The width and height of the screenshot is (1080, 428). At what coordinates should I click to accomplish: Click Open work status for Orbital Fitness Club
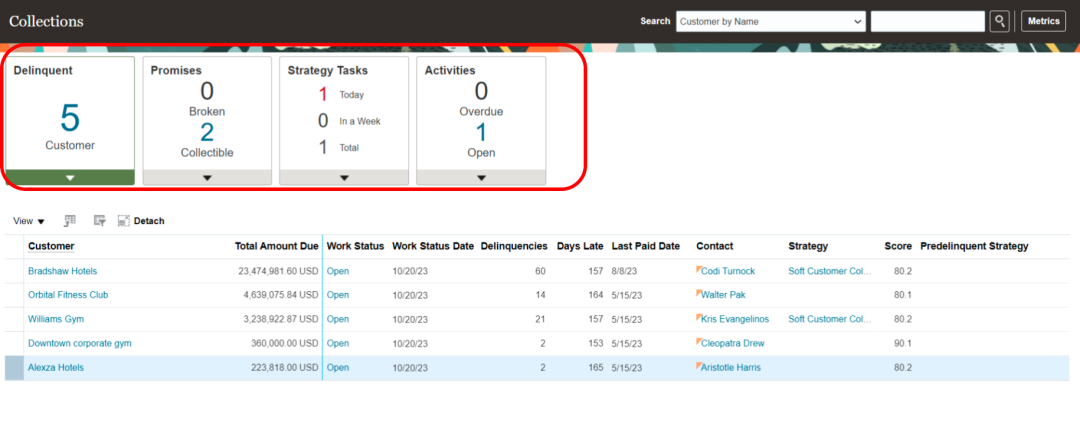(338, 295)
